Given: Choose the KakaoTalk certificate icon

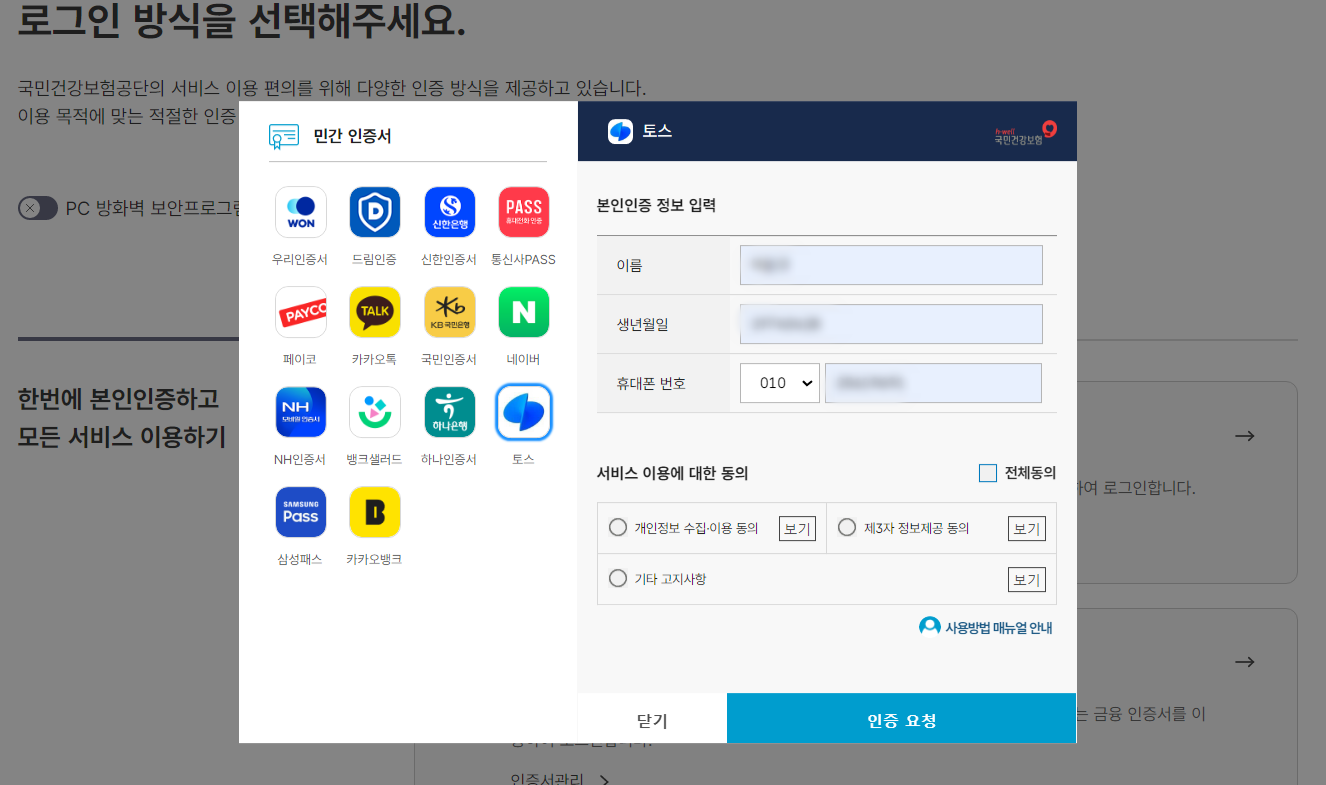Looking at the screenshot, I should [x=374, y=312].
